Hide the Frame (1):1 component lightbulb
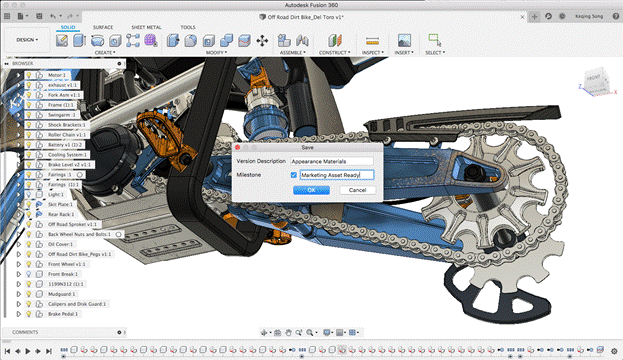The height and width of the screenshot is (360, 623). (x=29, y=105)
